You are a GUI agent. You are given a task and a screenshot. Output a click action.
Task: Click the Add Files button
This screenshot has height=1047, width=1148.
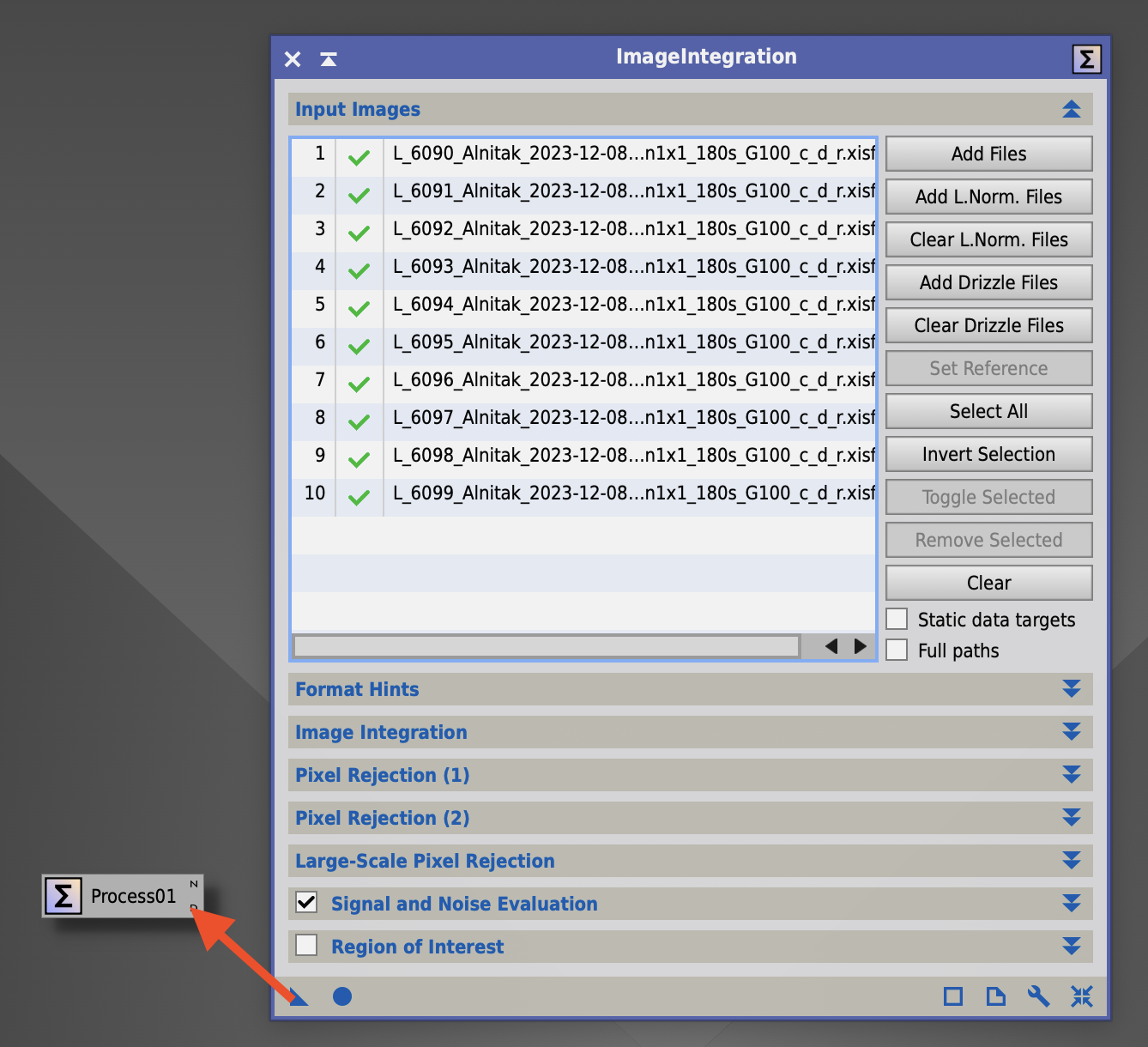pos(988,154)
